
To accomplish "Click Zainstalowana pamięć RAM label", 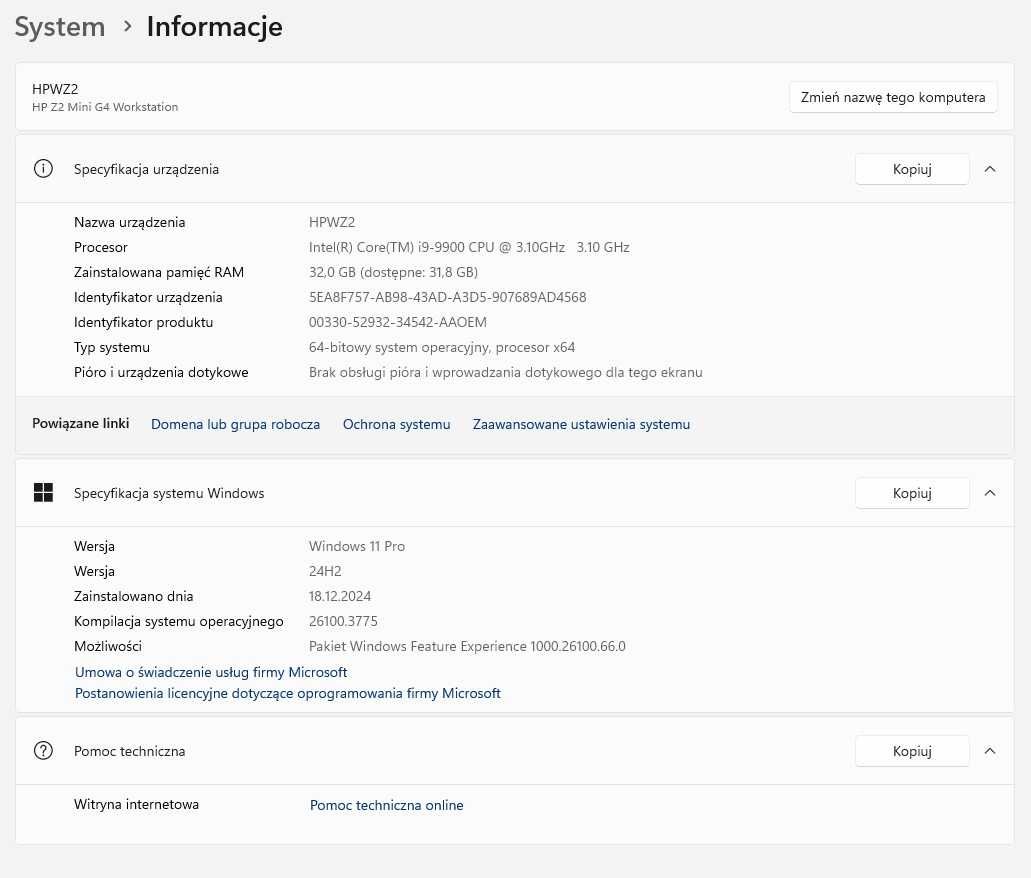I will point(158,272).
